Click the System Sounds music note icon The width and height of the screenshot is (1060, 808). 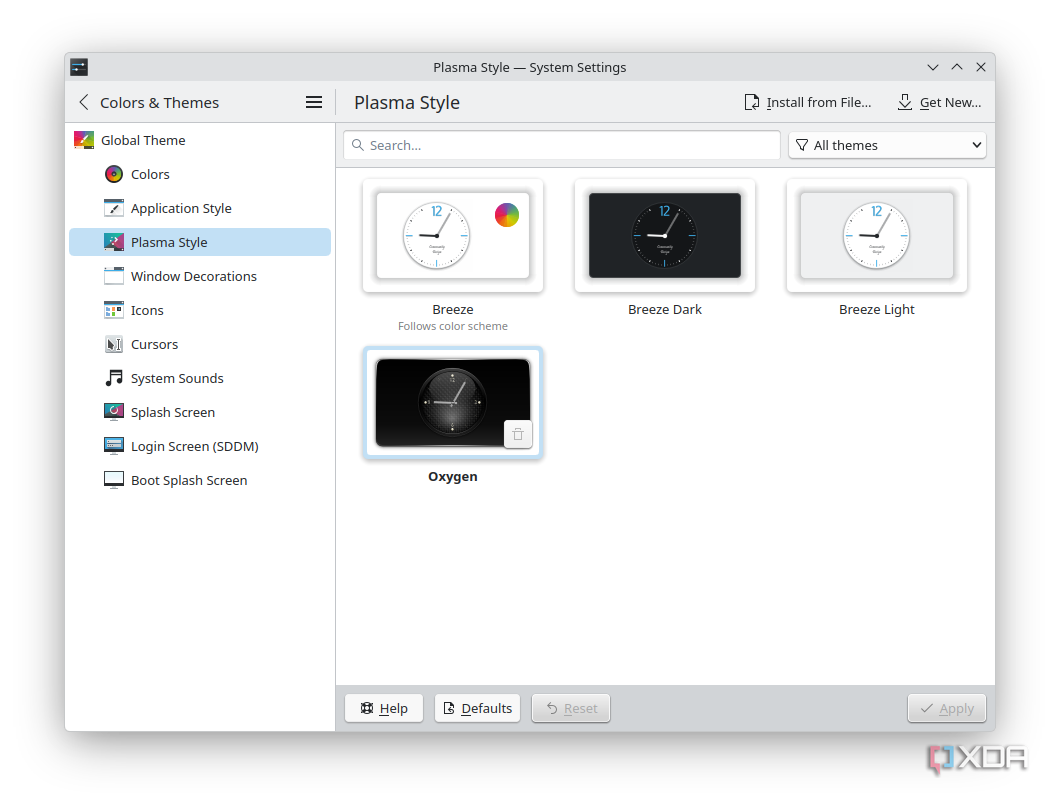tap(114, 377)
